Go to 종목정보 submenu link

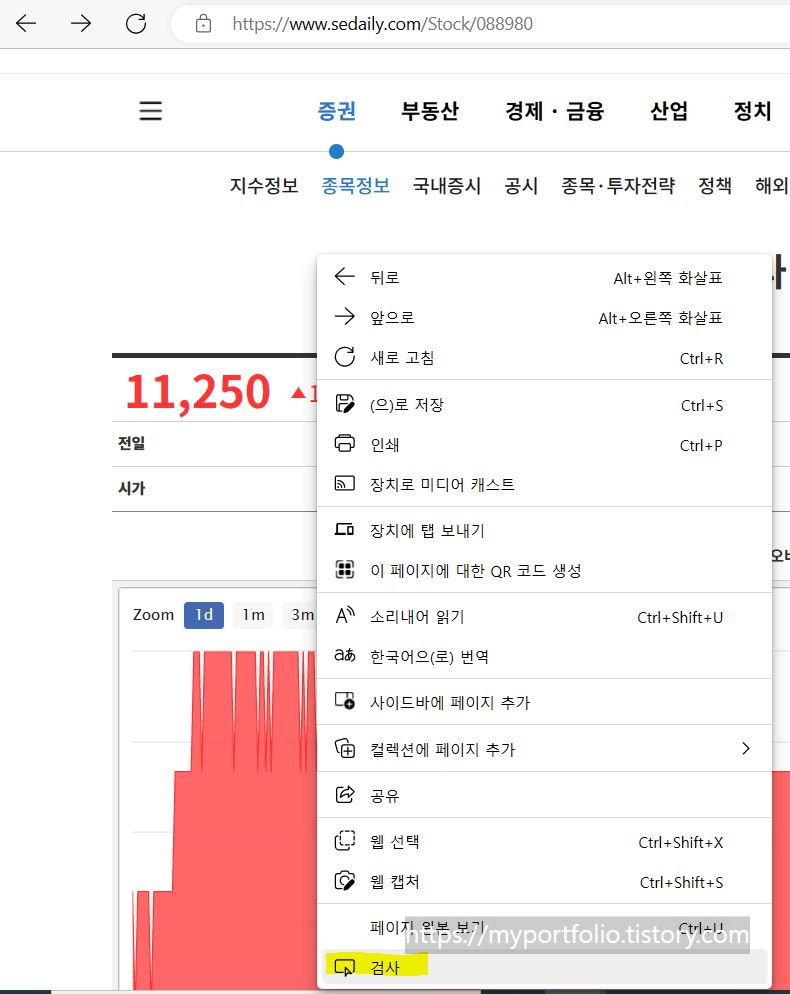pos(356,186)
